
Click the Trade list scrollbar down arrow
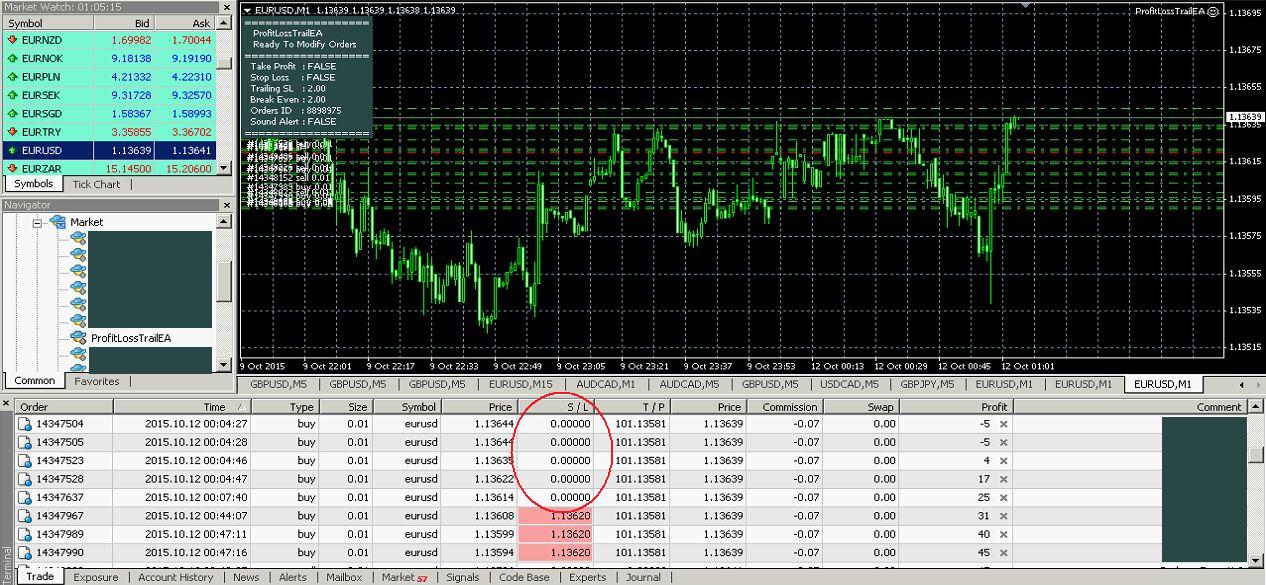click(1256, 559)
